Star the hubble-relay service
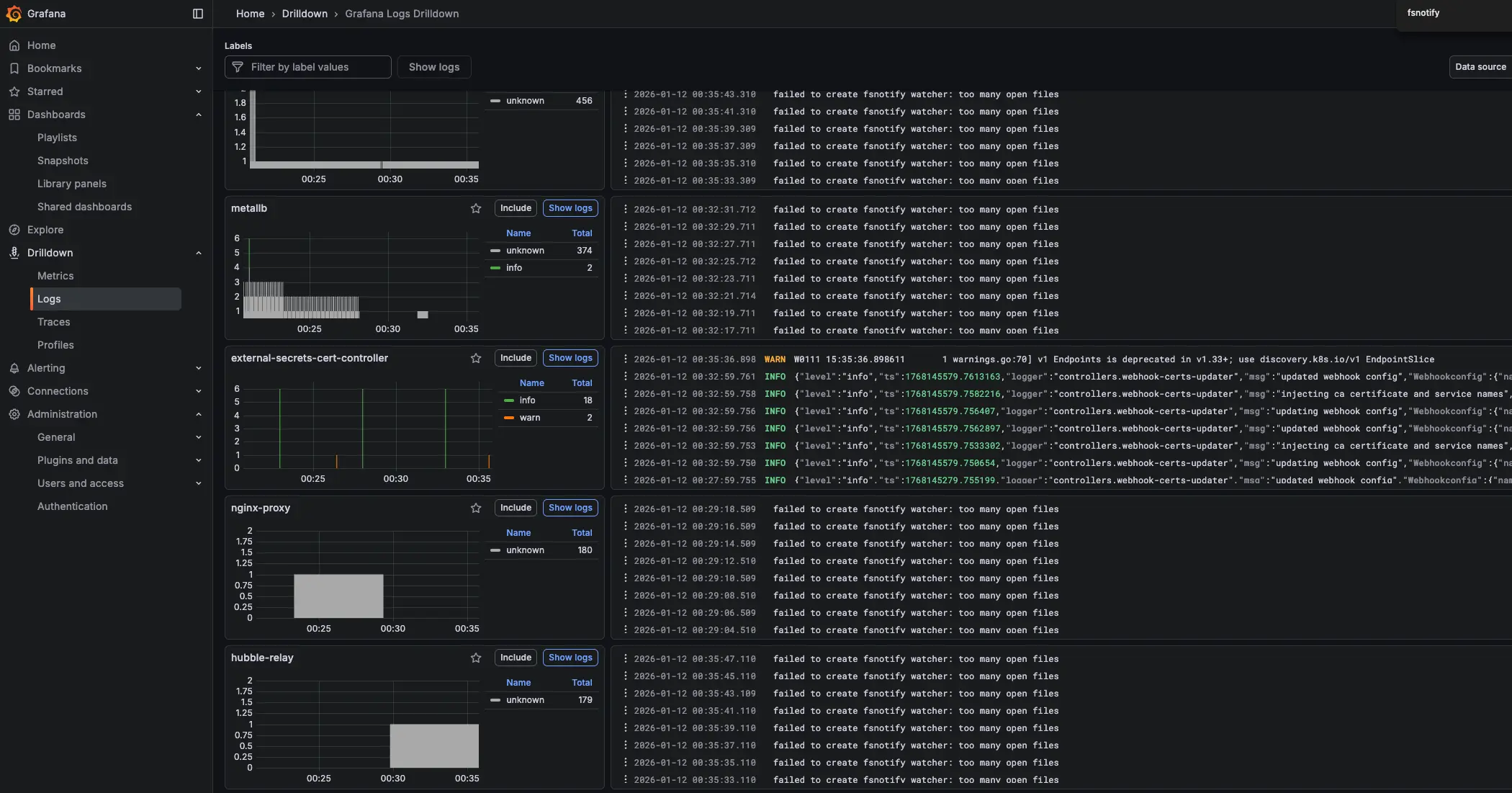1512x793 pixels. pos(476,658)
